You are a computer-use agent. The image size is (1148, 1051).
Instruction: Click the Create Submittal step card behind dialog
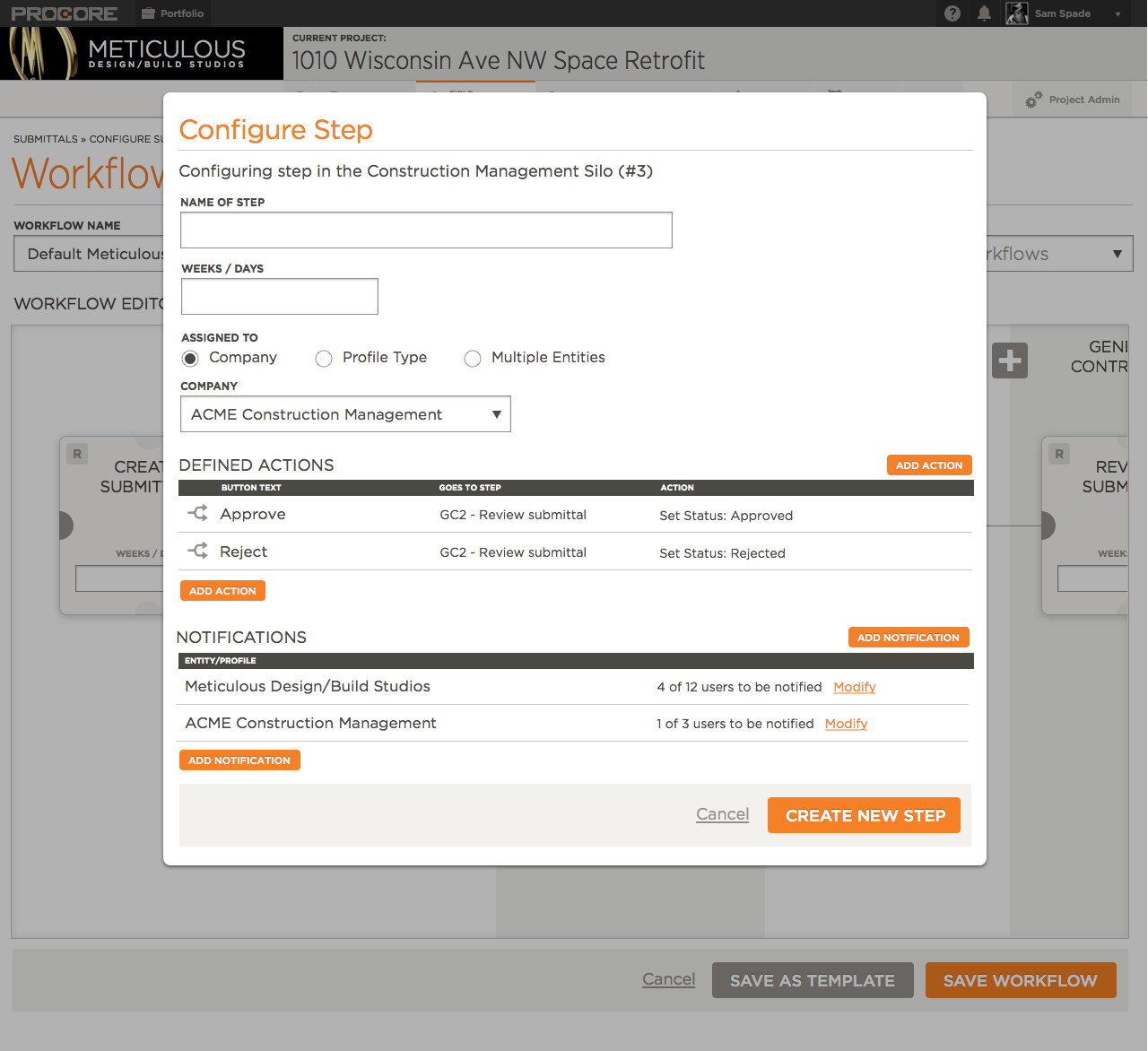tap(111, 525)
